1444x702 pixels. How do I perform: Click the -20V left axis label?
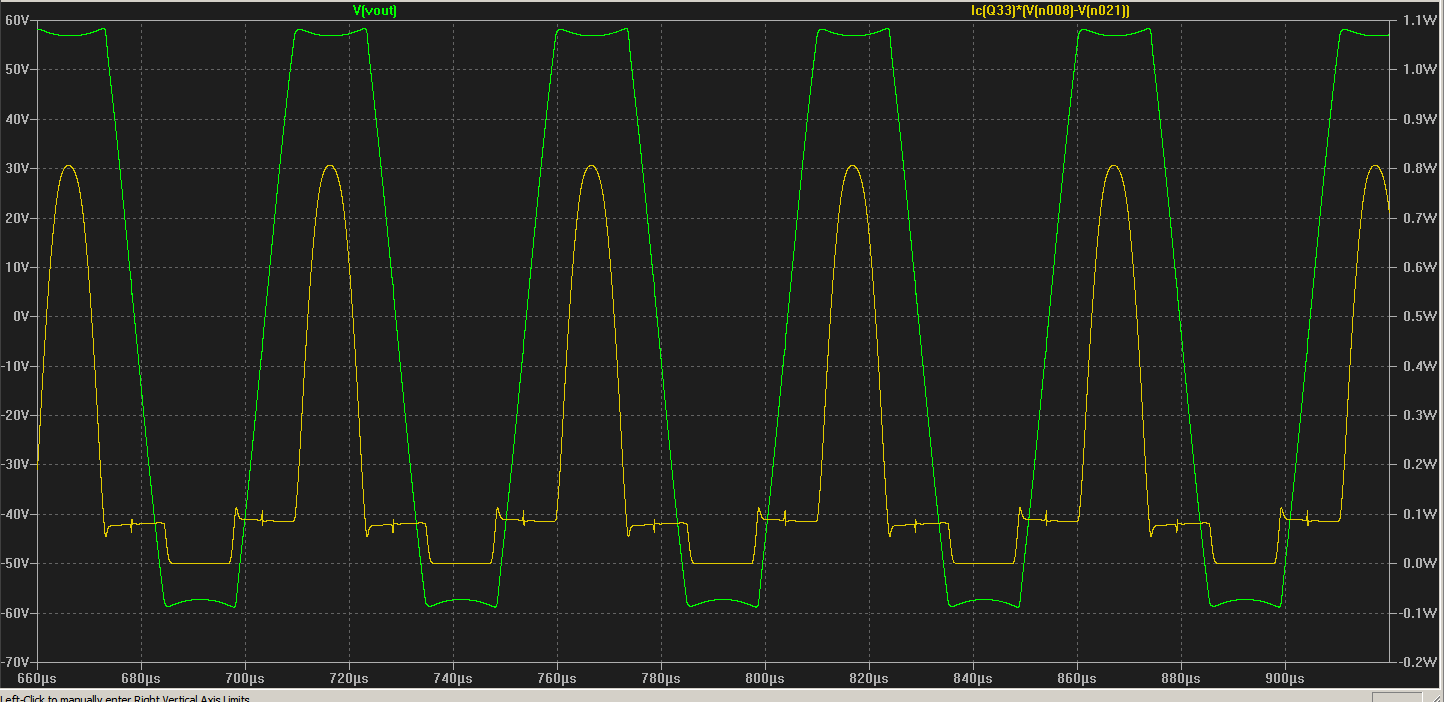coord(18,415)
